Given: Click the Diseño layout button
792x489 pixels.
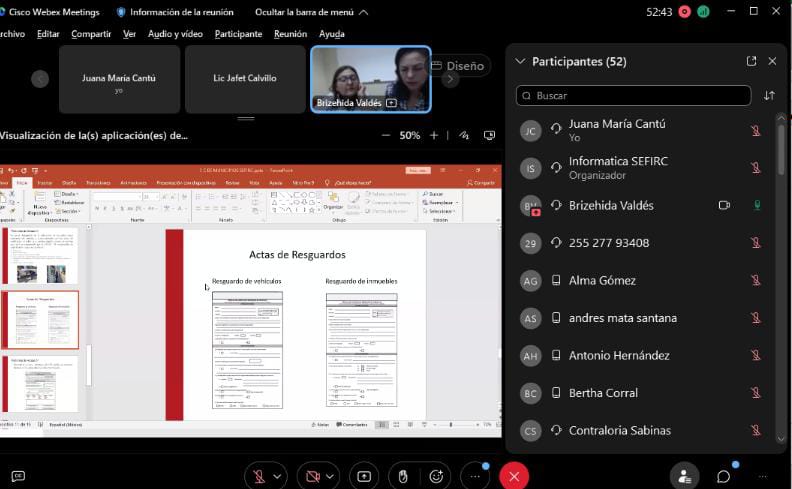Looking at the screenshot, I should (x=464, y=66).
